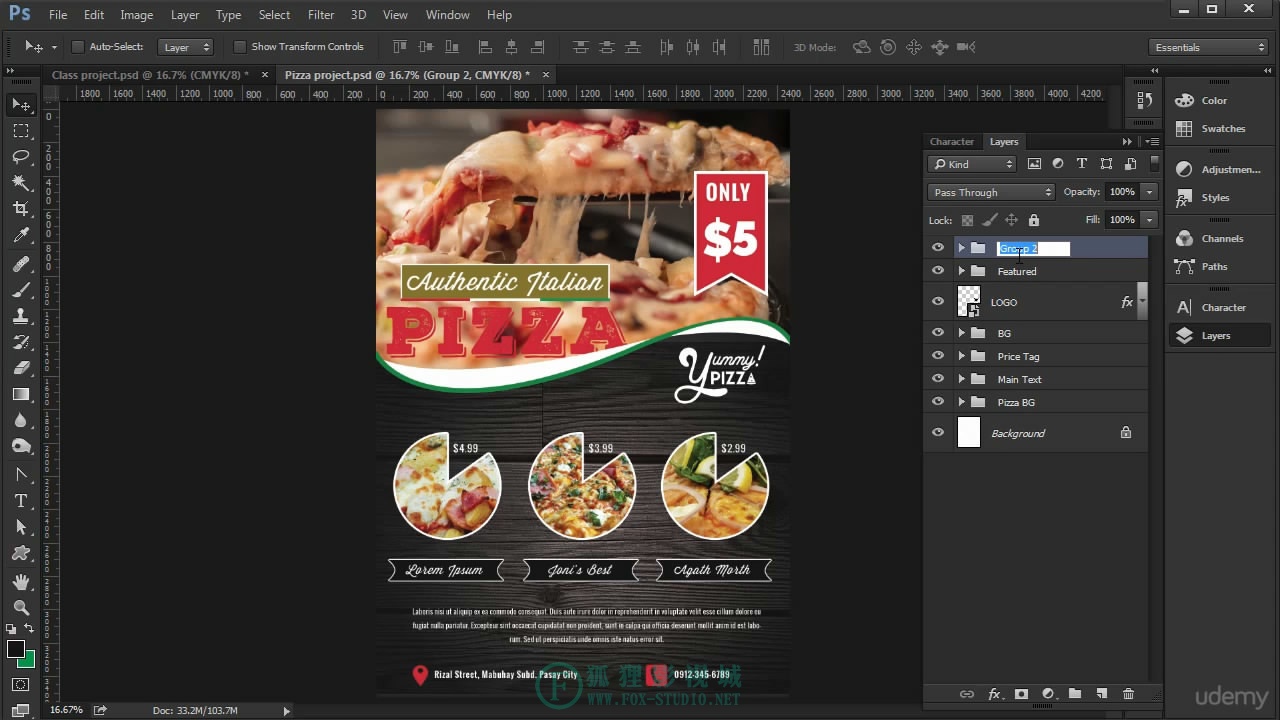
Task: Select the Move tool
Action: (21, 105)
